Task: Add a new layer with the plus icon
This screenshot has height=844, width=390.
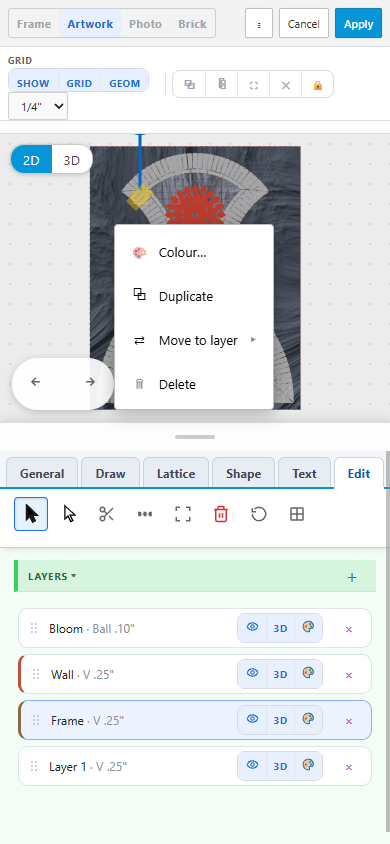Action: coord(352,577)
